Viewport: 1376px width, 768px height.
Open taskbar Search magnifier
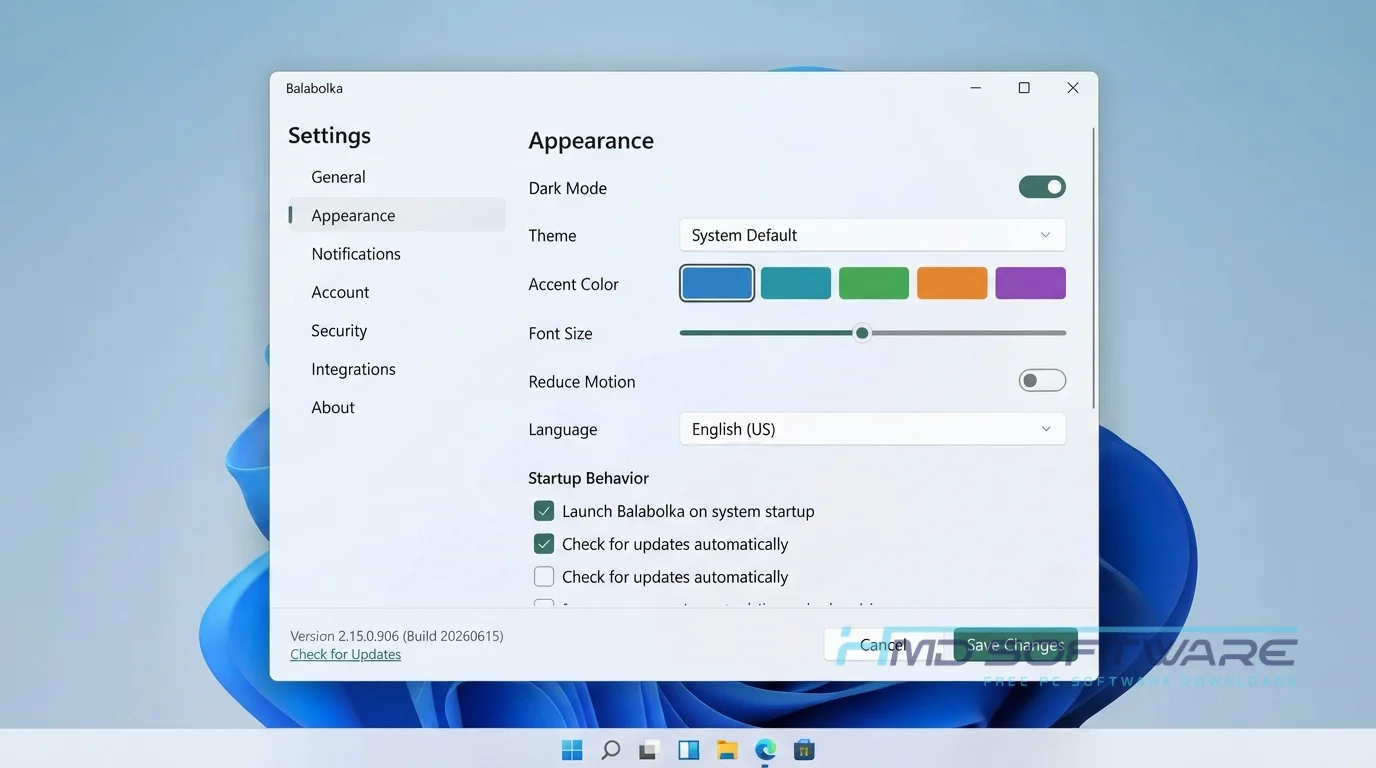pyautogui.click(x=610, y=750)
